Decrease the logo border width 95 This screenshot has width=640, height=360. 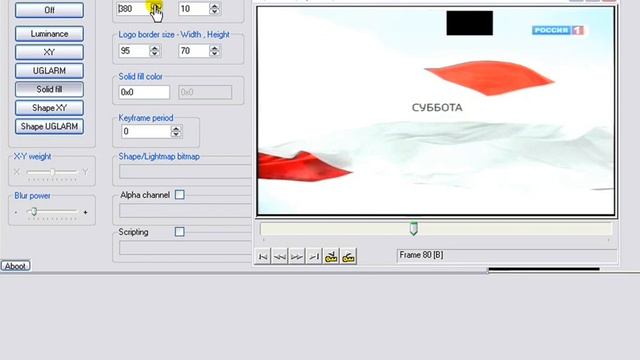click(x=155, y=53)
